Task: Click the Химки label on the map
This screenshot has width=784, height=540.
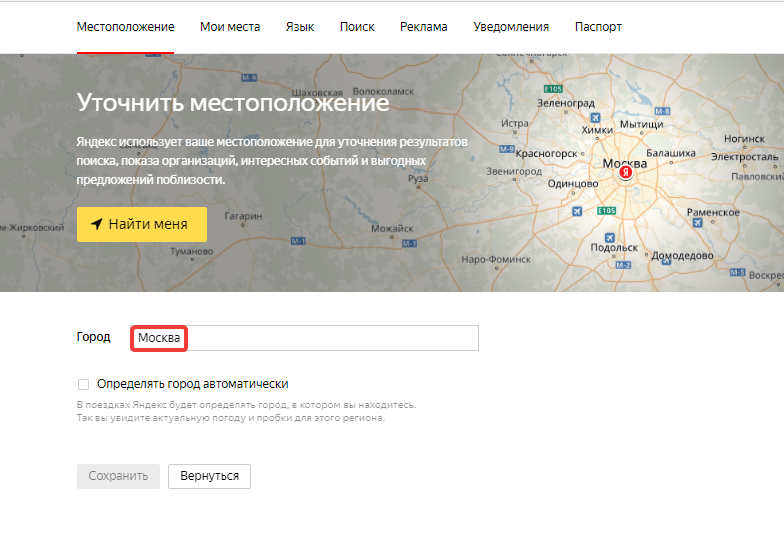Action: [597, 130]
